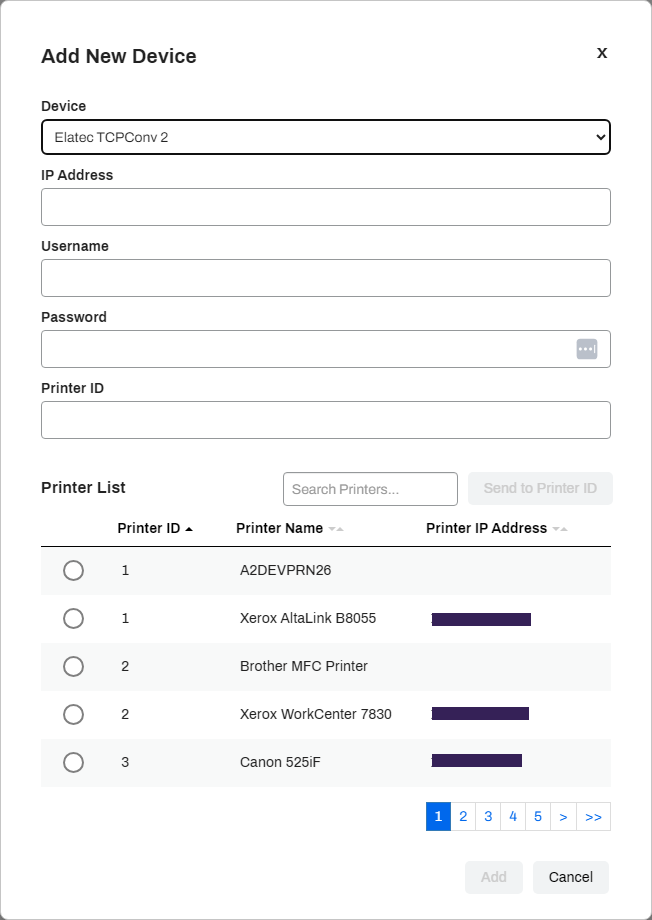The height and width of the screenshot is (920, 652).
Task: Click the Search Printers box
Action: pos(370,489)
